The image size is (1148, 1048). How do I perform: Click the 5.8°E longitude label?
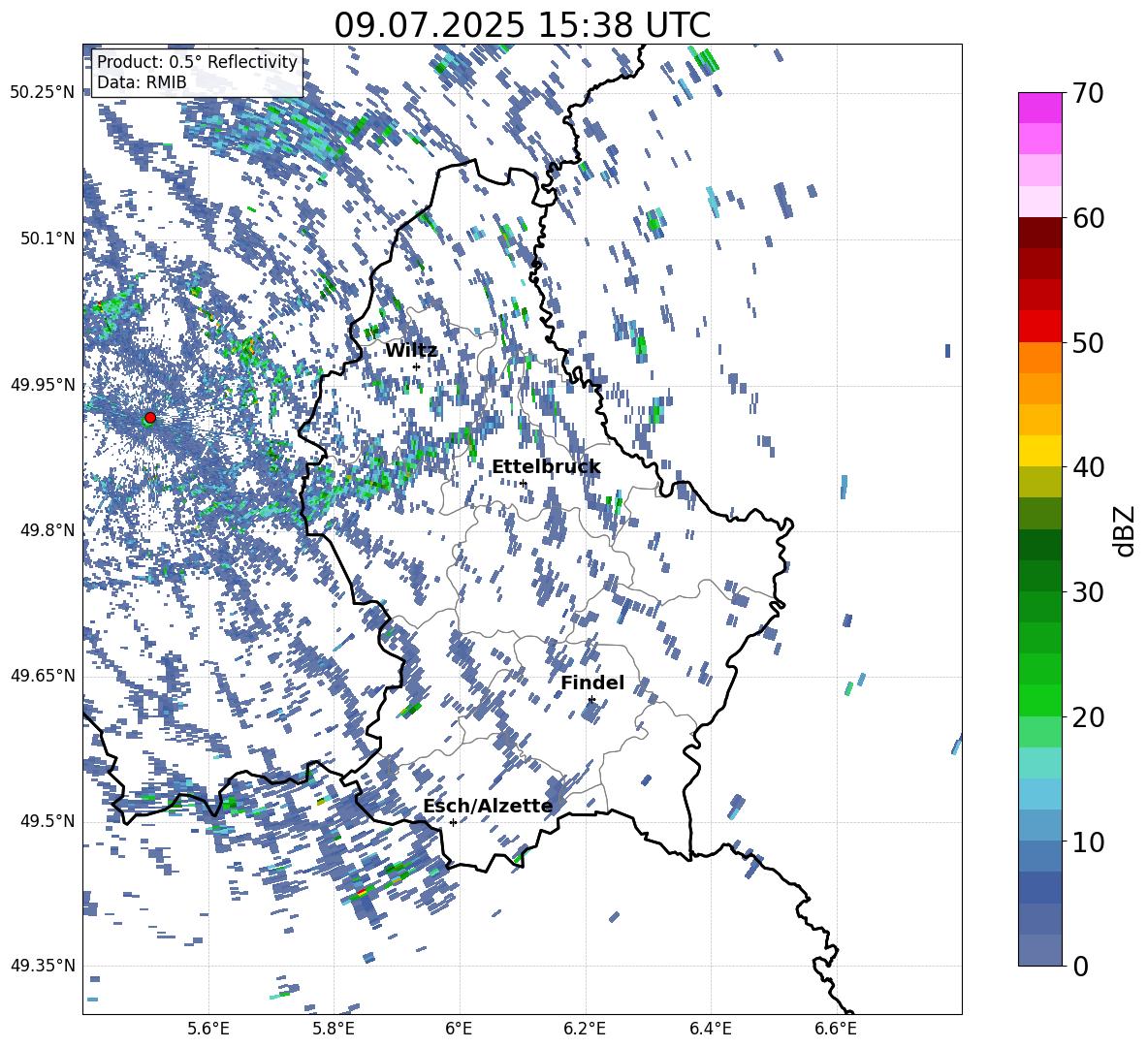click(x=334, y=1029)
